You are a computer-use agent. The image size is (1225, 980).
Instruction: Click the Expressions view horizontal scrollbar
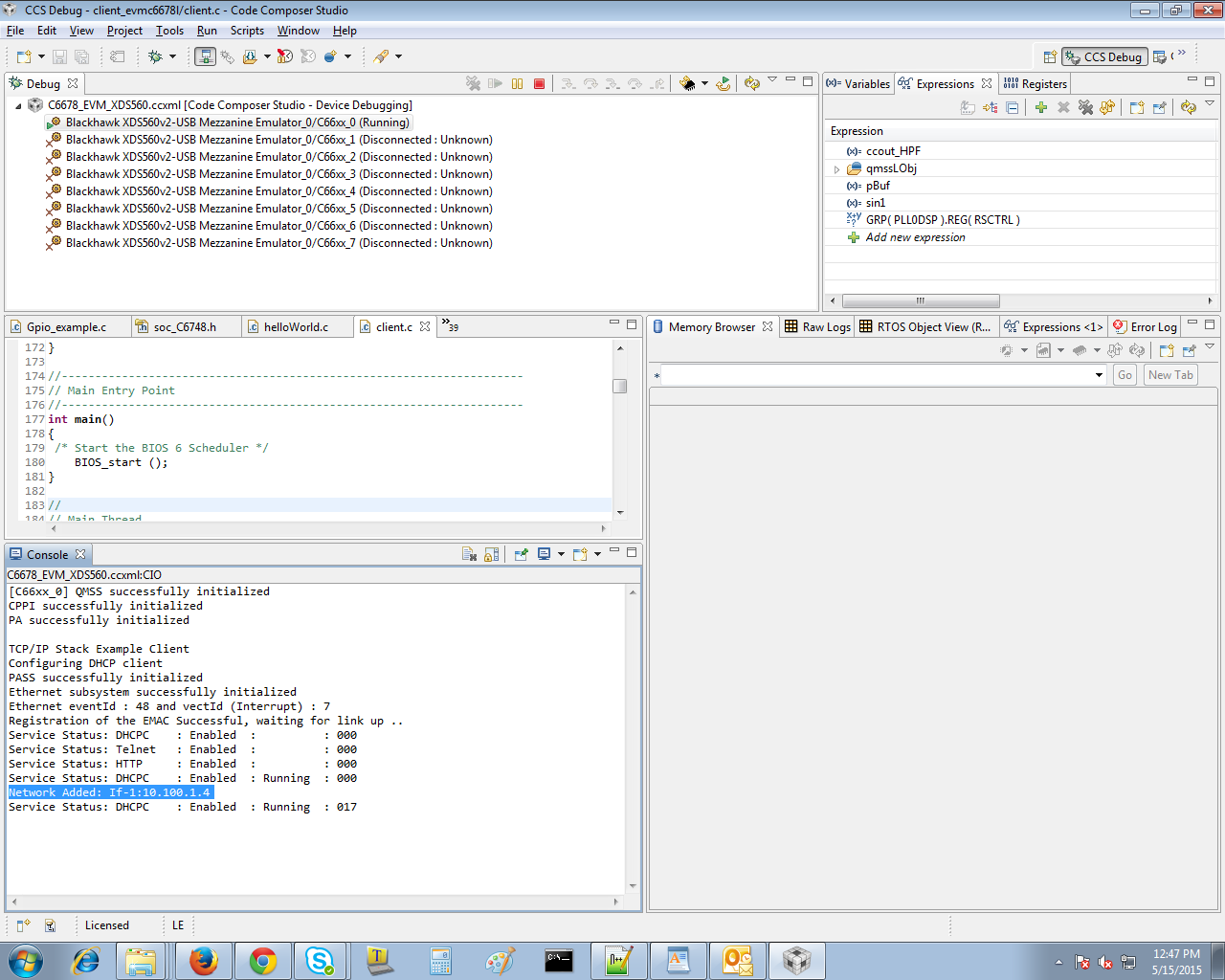click(x=921, y=301)
